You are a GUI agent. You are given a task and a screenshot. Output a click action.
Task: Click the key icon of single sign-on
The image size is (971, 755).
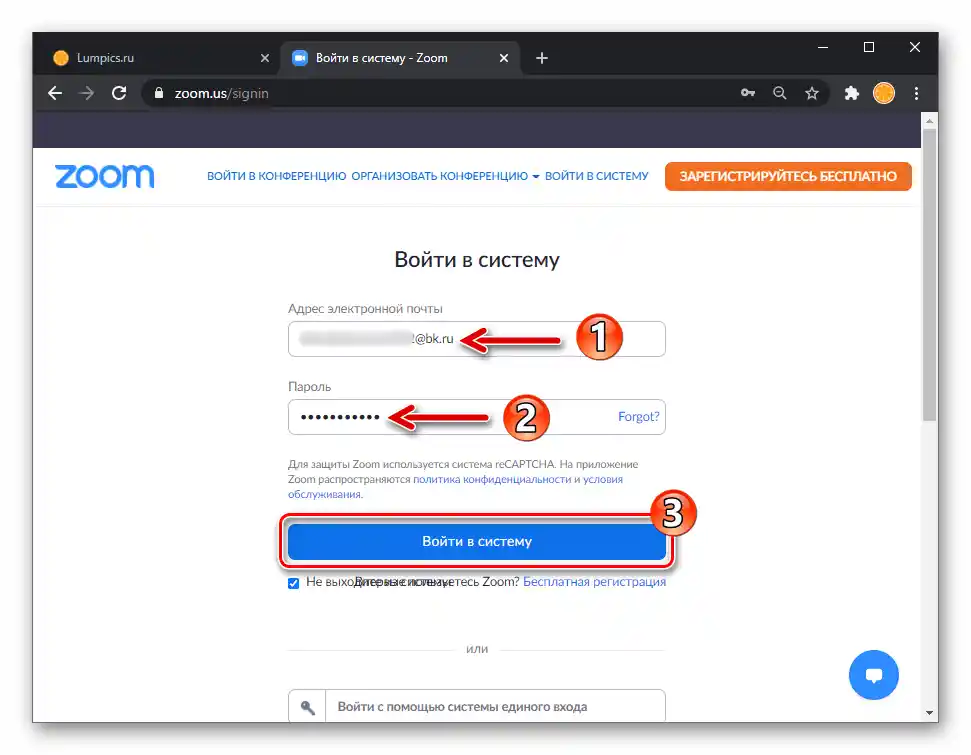[x=307, y=707]
